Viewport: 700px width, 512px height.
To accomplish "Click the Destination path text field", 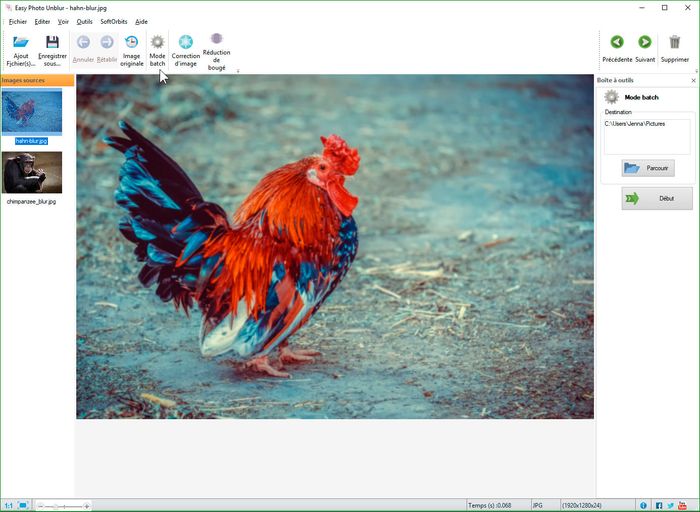I will (x=646, y=136).
